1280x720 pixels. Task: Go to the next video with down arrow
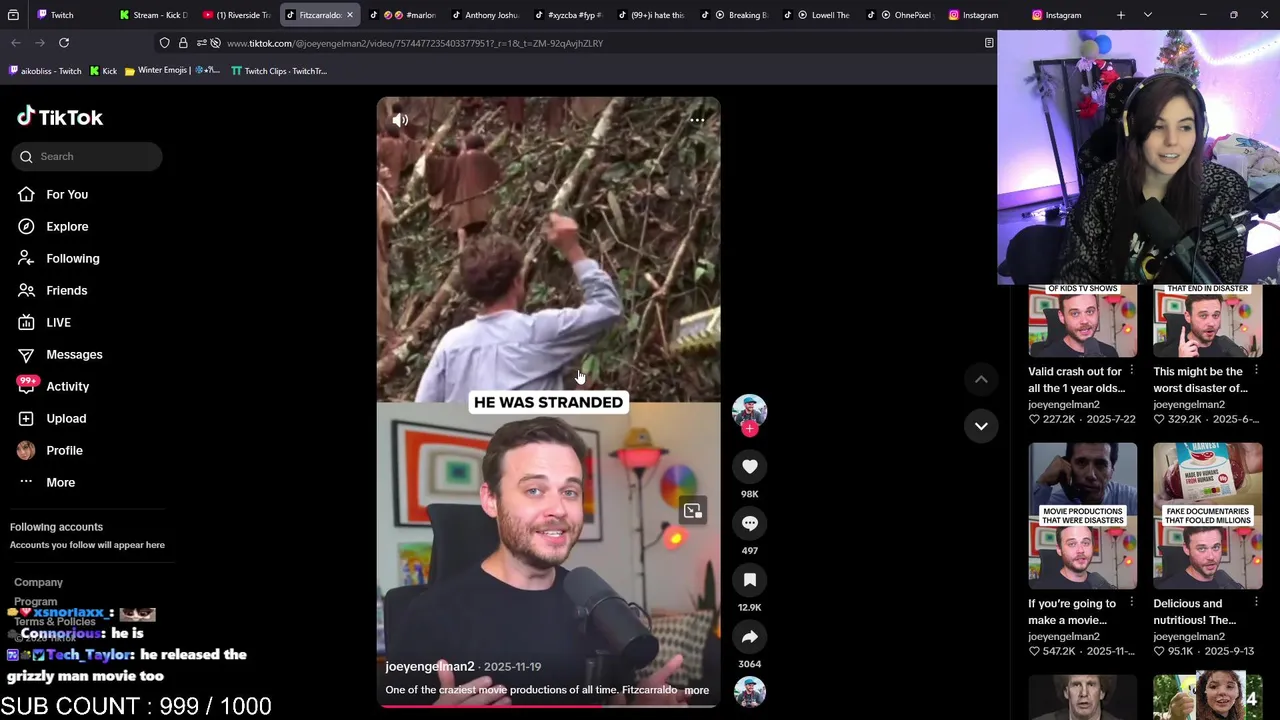coord(981,426)
